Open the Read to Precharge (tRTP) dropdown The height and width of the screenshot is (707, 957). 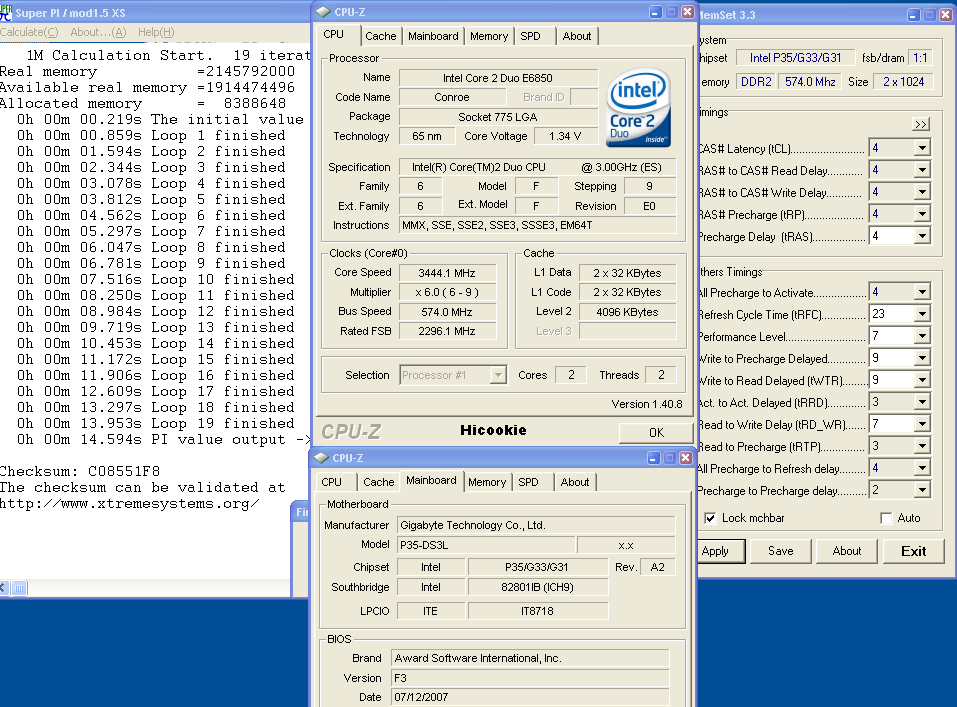tap(922, 446)
